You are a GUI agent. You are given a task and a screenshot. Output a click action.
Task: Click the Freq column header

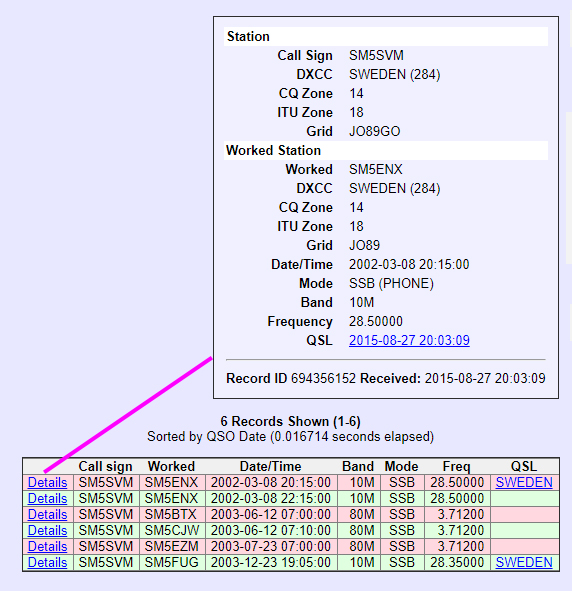[457, 467]
